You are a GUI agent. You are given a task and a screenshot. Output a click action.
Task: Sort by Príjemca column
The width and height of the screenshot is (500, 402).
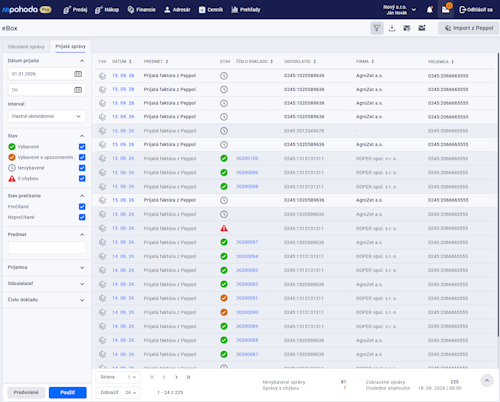[441, 62]
